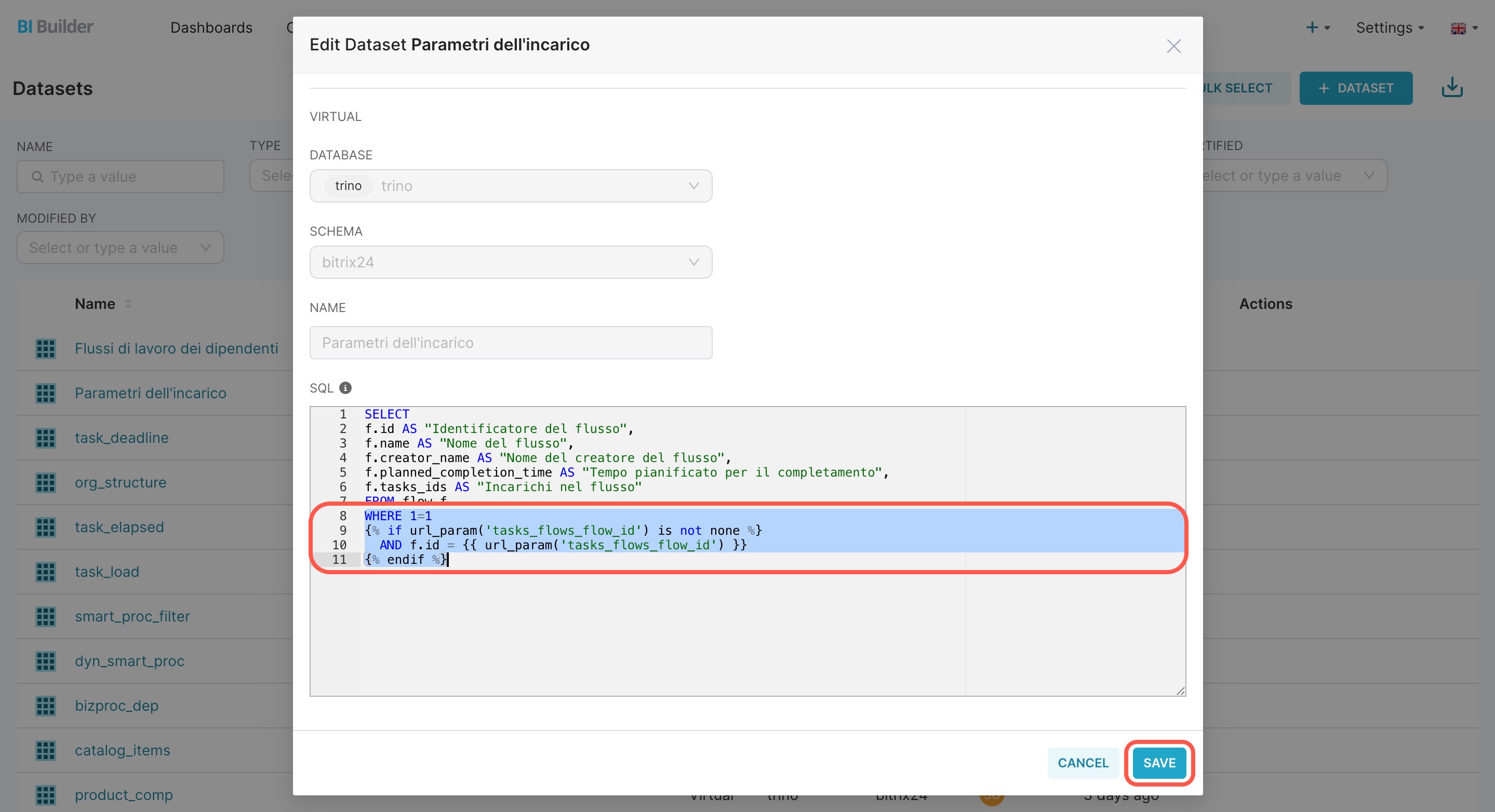Go to Dashboards in top navigation

[211, 28]
